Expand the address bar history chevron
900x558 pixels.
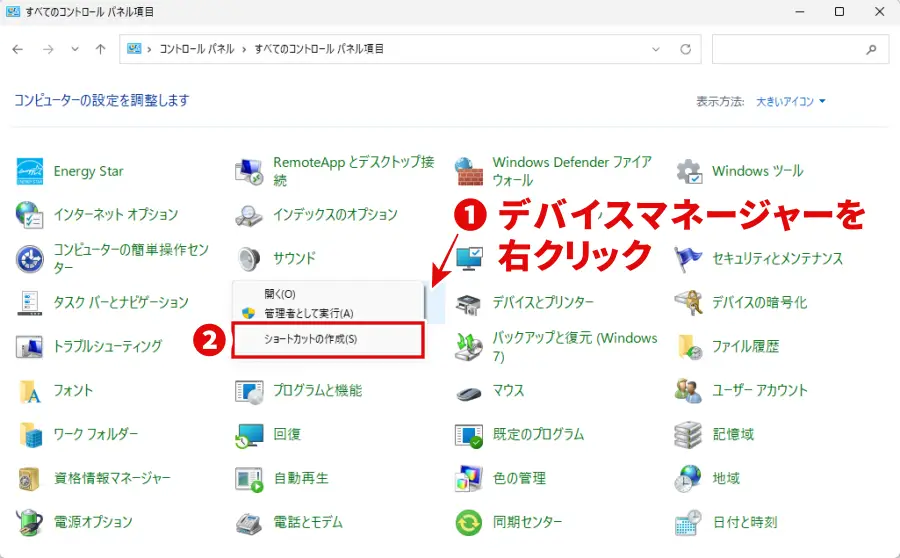coord(655,49)
